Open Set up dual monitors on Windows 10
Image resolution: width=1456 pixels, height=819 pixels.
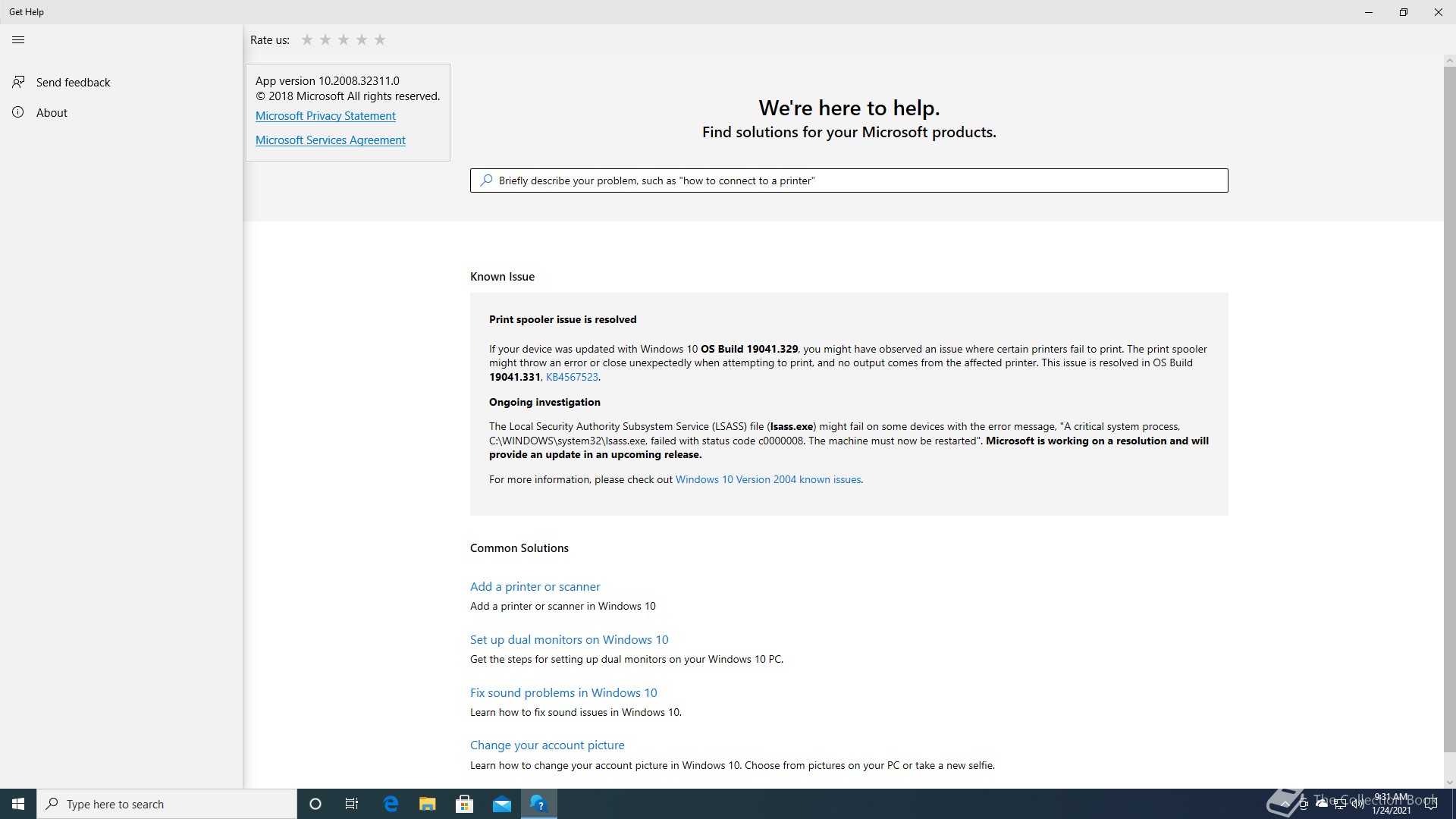point(569,639)
